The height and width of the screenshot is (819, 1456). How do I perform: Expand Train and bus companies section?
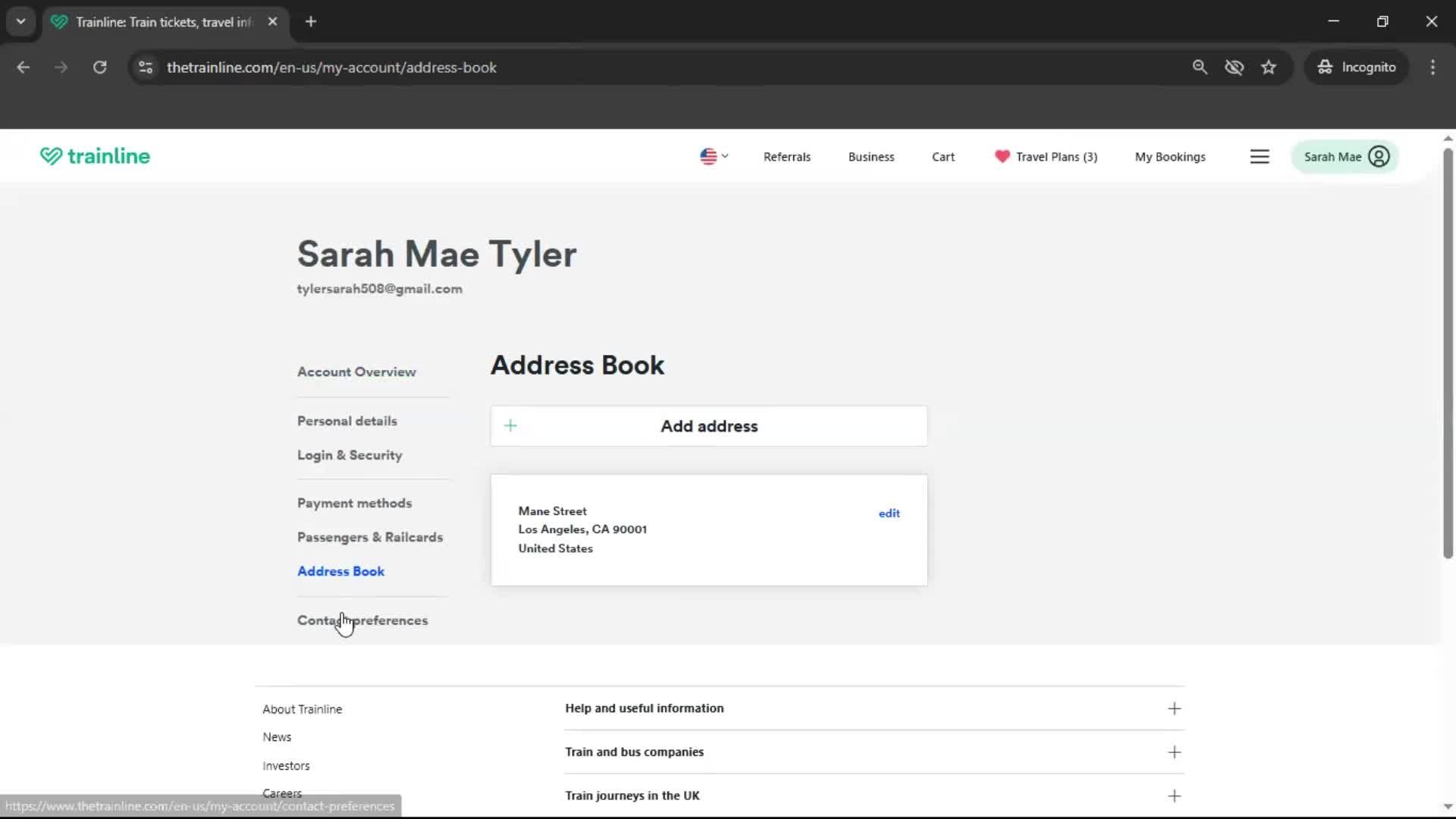point(1174,752)
